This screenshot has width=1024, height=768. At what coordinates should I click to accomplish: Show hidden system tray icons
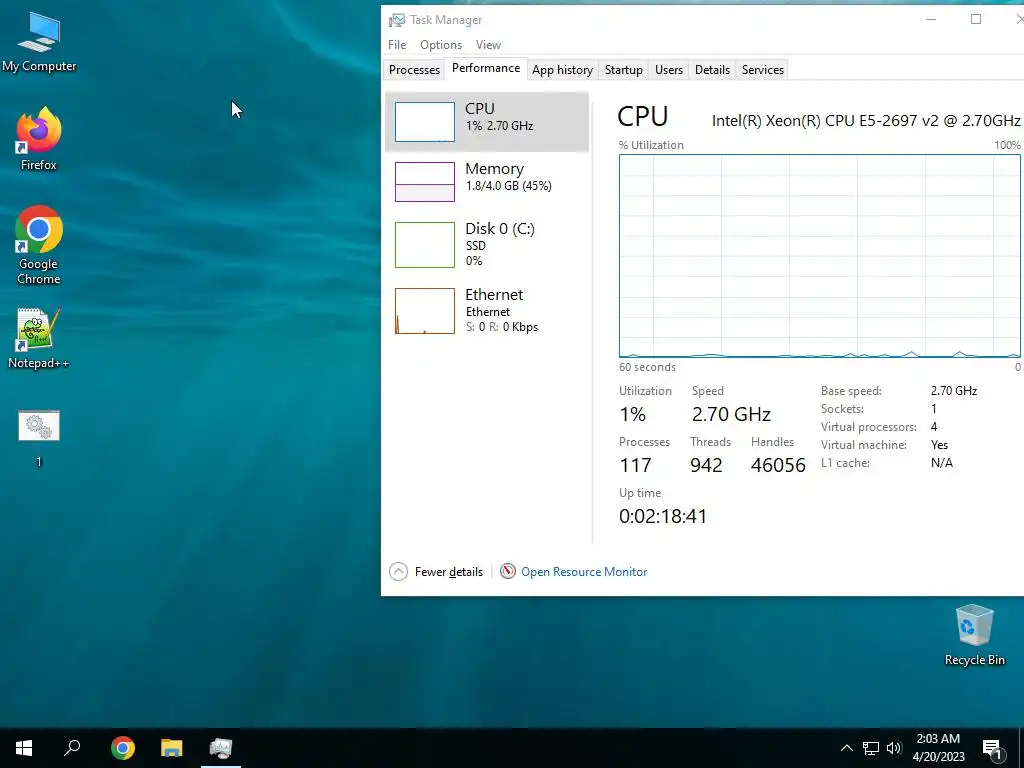coord(846,748)
